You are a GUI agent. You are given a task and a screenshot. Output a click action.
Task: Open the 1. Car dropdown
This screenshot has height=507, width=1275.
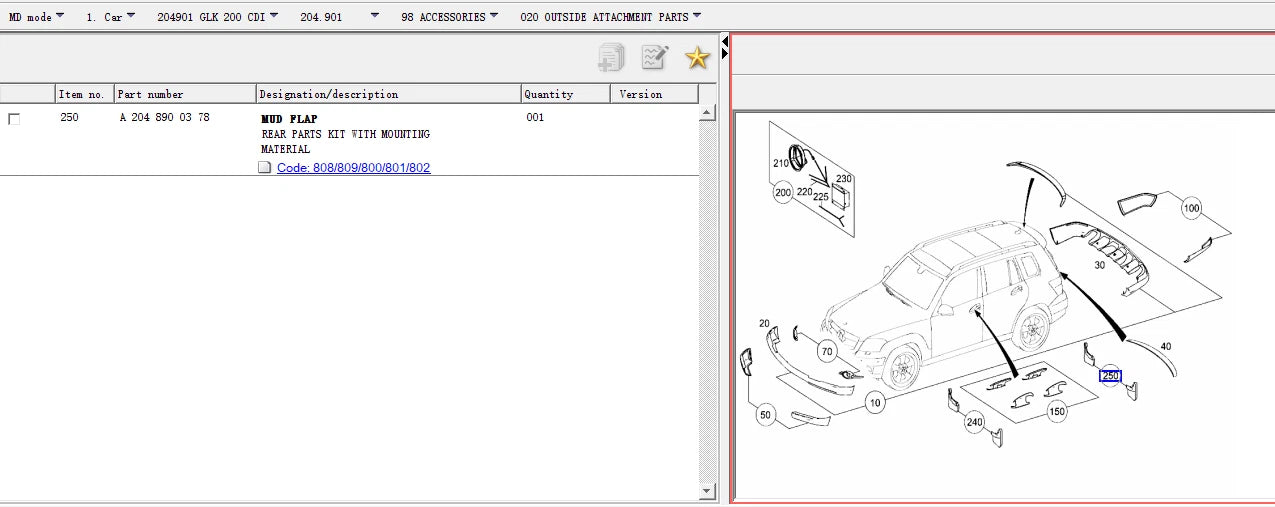110,17
